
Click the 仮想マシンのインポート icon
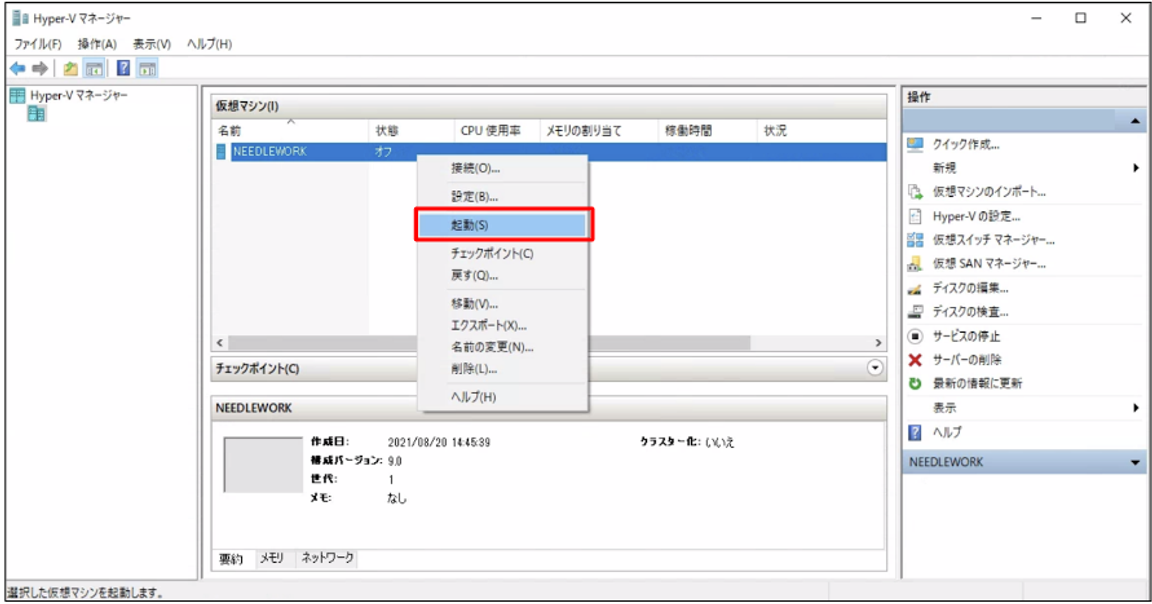tap(915, 192)
